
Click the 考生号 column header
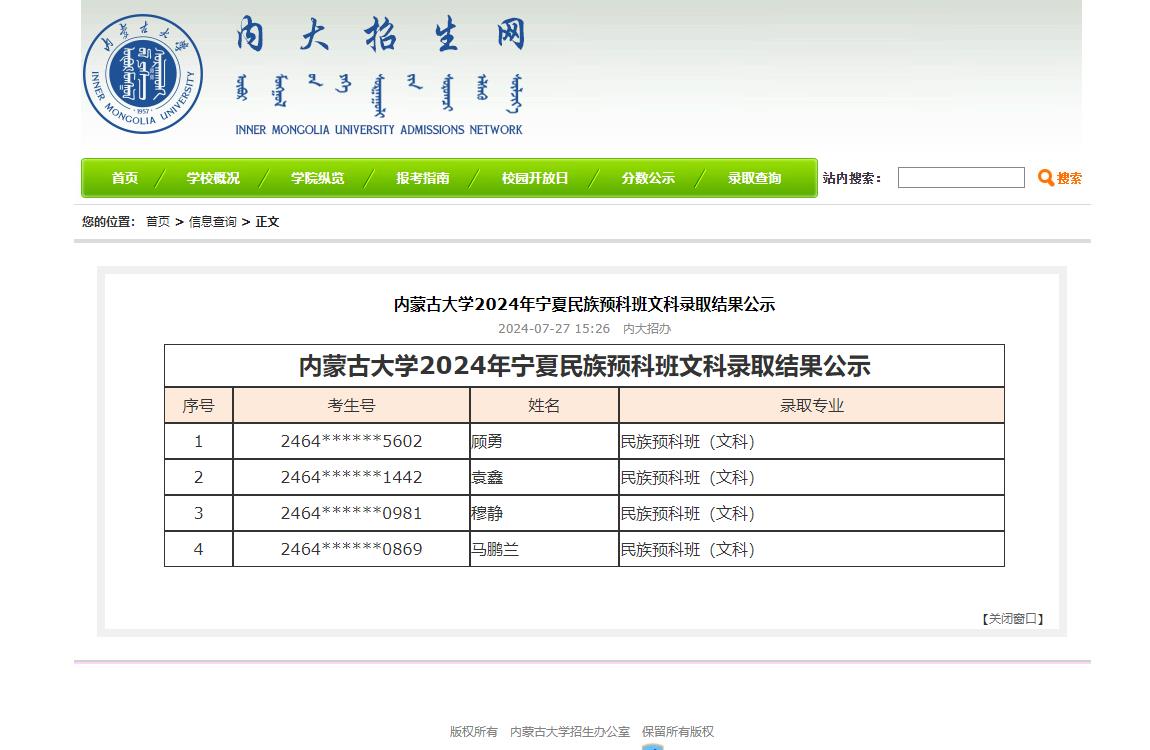click(351, 405)
